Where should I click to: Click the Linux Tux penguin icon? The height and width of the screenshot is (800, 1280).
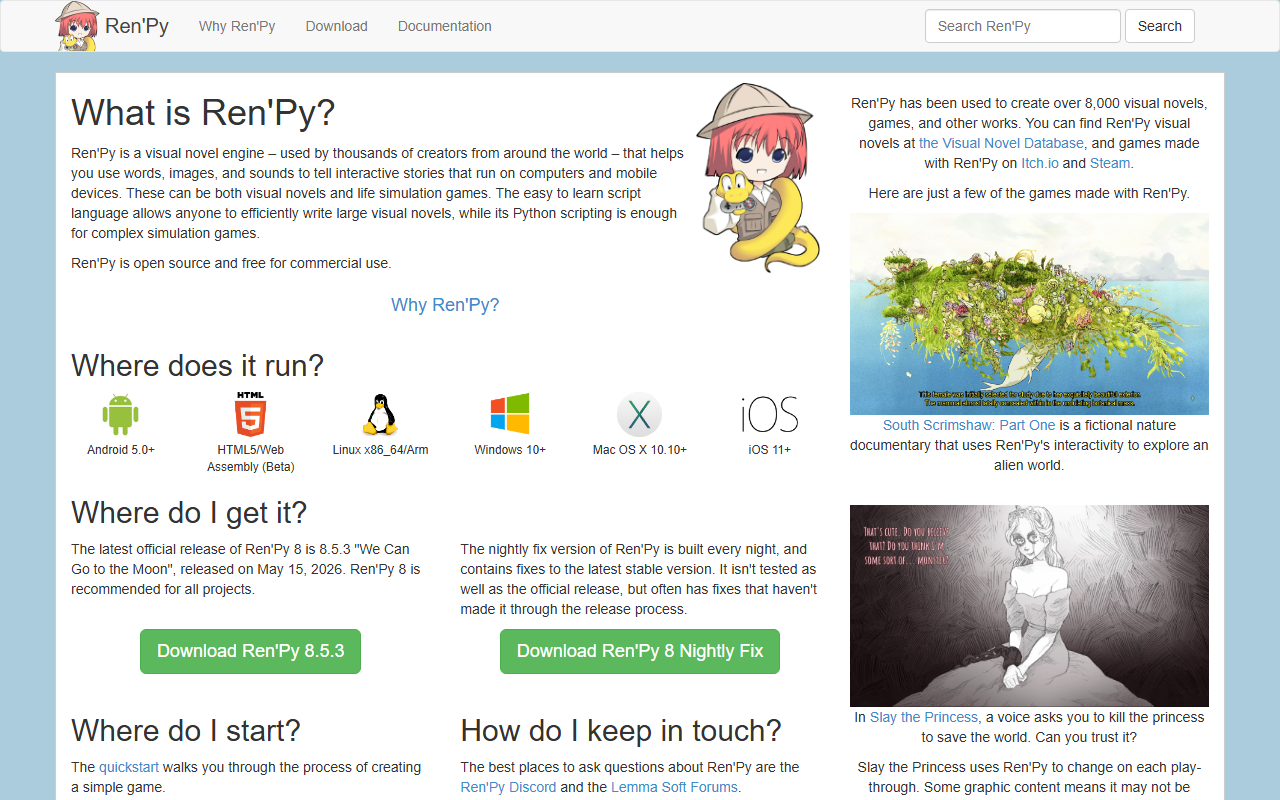point(380,414)
